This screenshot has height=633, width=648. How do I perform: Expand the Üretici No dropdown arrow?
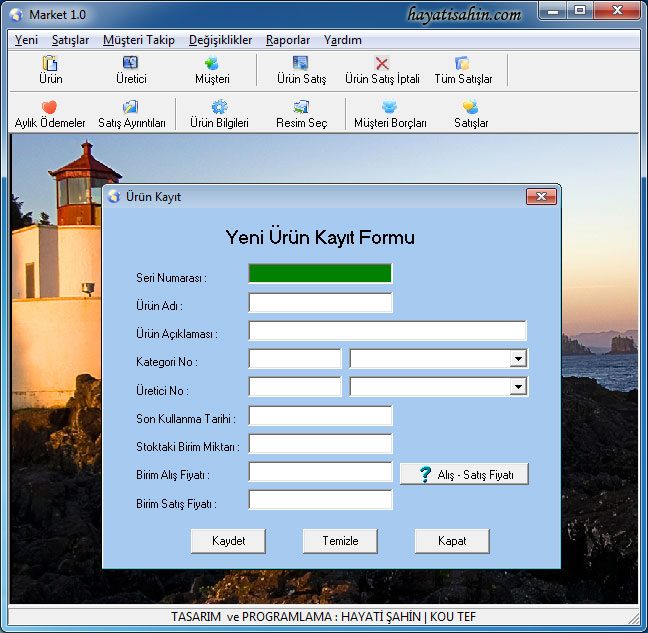(518, 387)
